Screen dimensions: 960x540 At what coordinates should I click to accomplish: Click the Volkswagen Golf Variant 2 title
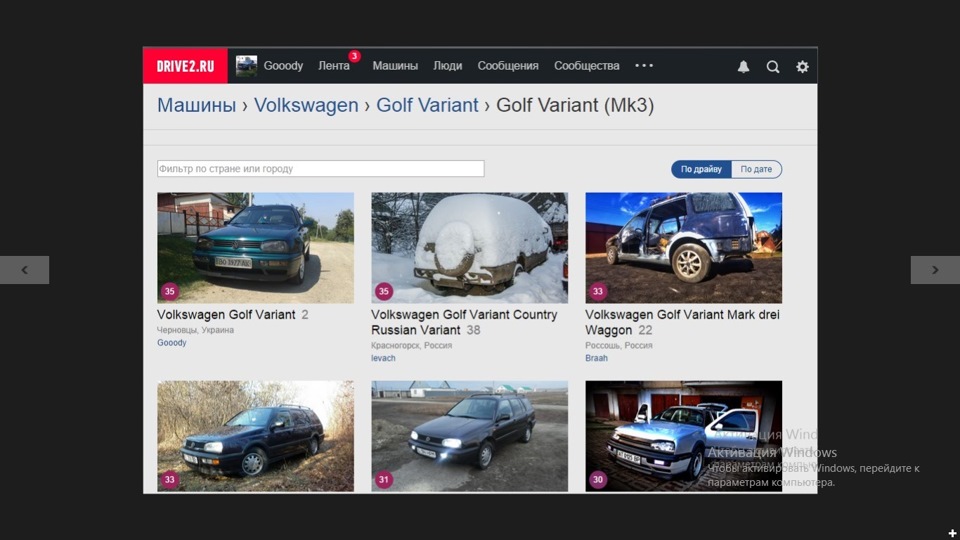pos(233,315)
